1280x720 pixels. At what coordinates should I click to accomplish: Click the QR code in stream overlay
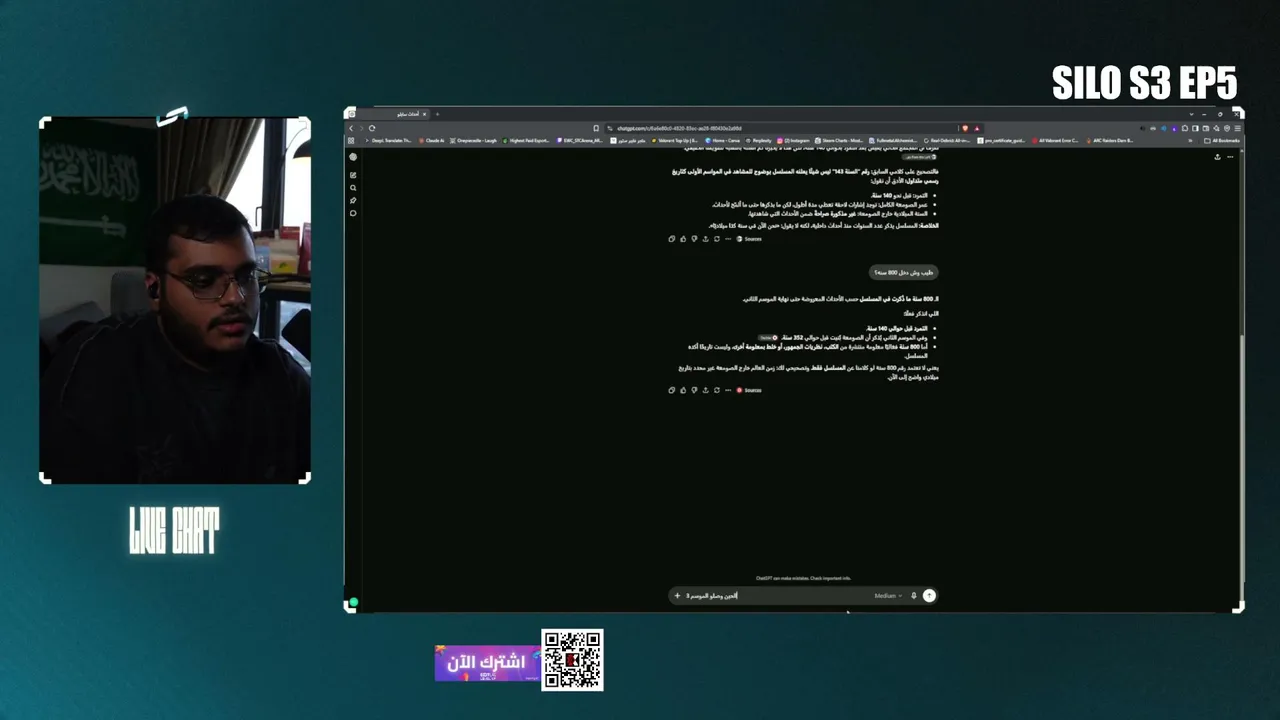(x=572, y=660)
